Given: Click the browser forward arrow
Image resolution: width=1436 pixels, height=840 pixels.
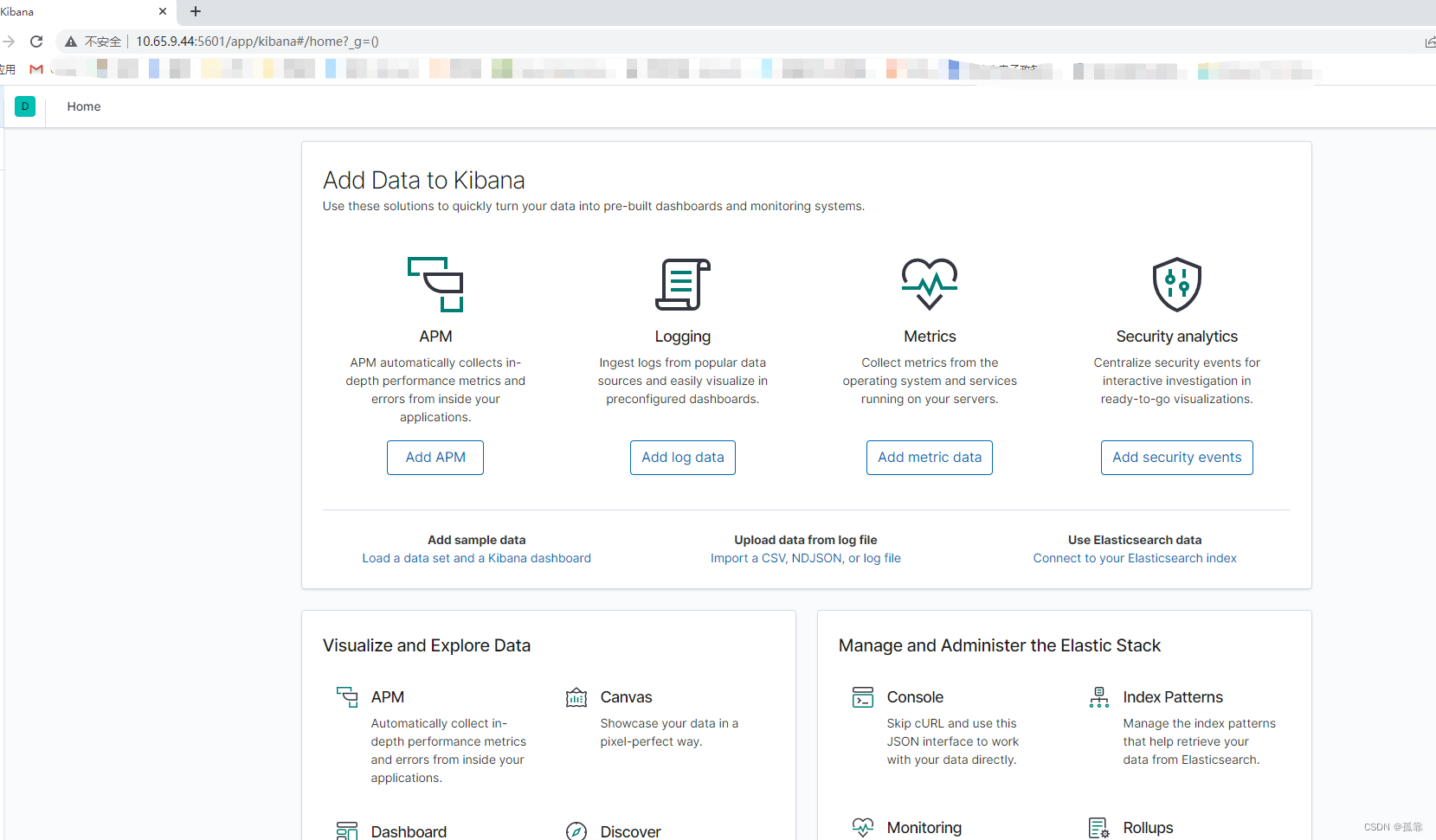Looking at the screenshot, I should click(9, 42).
